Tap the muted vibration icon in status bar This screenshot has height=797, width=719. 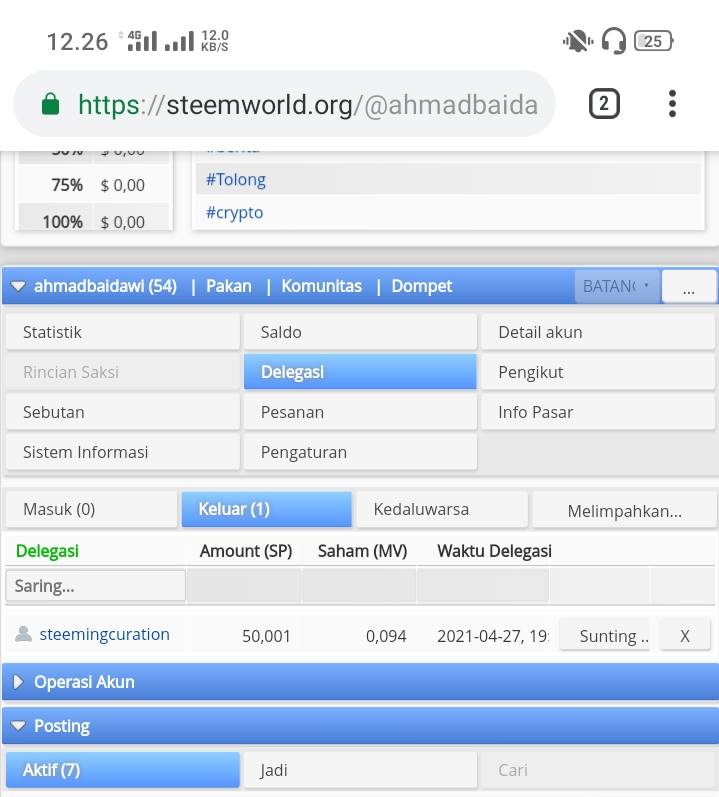click(578, 41)
